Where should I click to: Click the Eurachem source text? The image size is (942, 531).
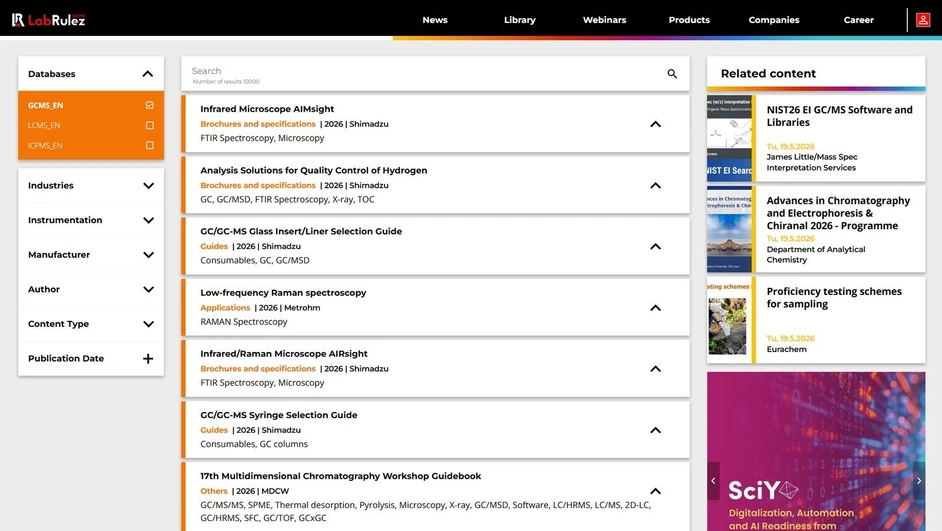[x=786, y=349]
